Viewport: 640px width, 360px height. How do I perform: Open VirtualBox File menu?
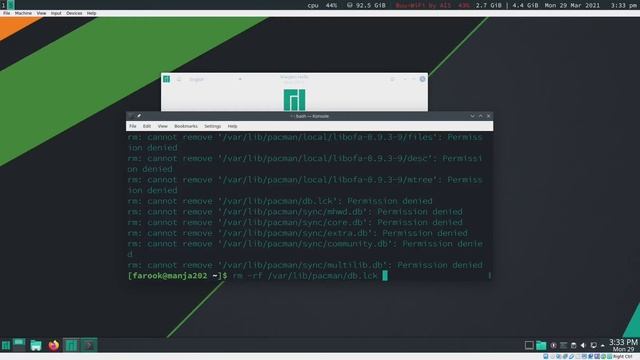point(7,13)
